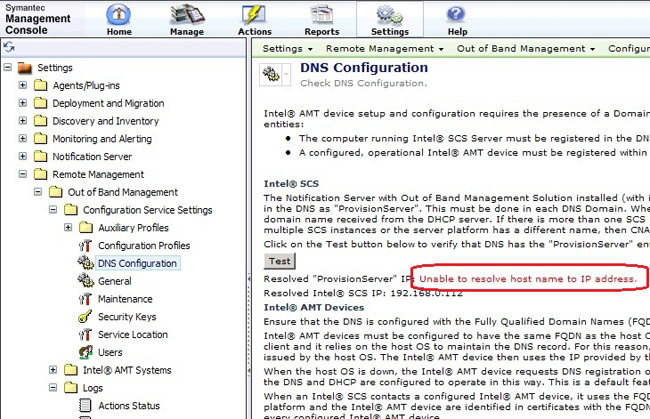Image resolution: width=650 pixels, height=419 pixels.
Task: Expand the Intel AMT Systems node
Action: [x=53, y=370]
